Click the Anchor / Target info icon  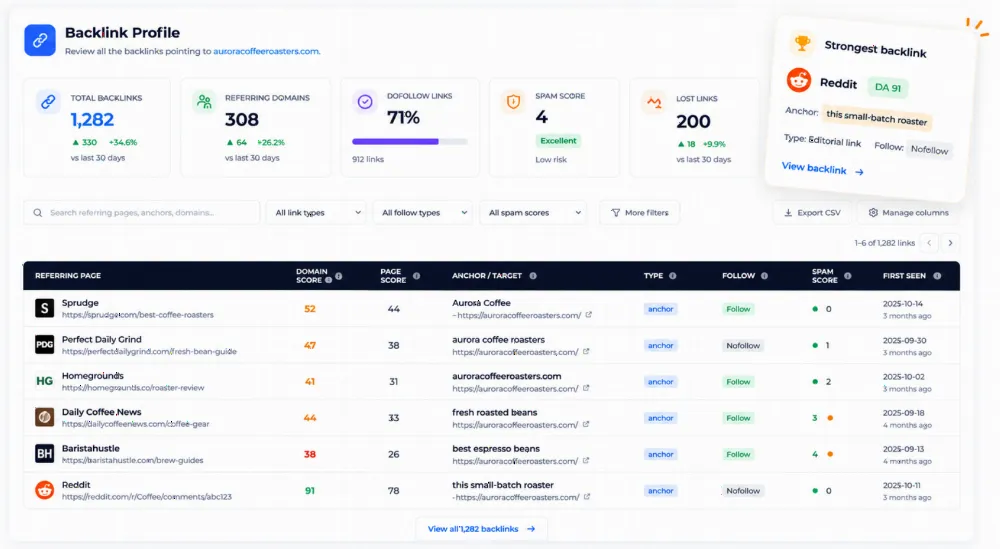[533, 276]
